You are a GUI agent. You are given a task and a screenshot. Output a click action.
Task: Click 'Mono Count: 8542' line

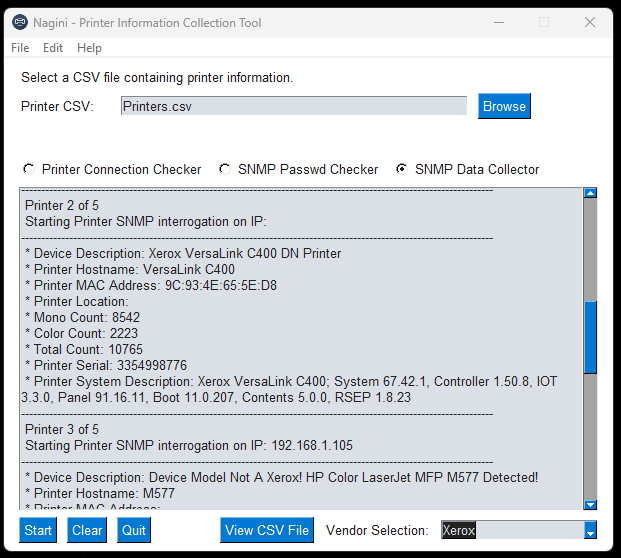point(82,318)
